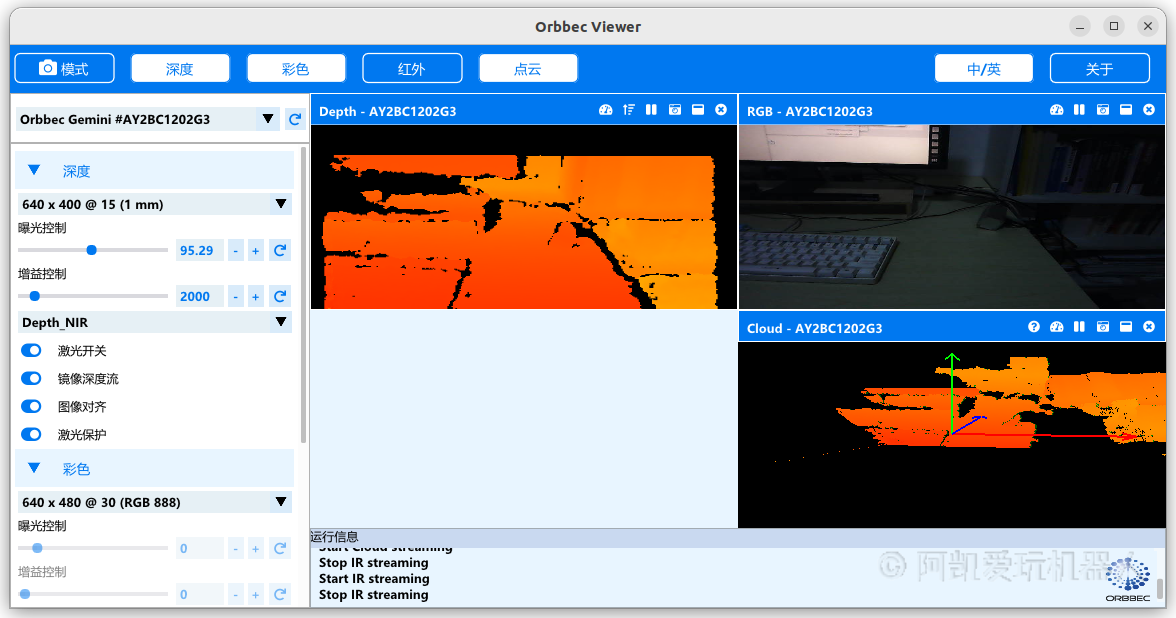Show the Cloud panel speed gauge info
Image resolution: width=1176 pixels, height=618 pixels.
(1057, 326)
